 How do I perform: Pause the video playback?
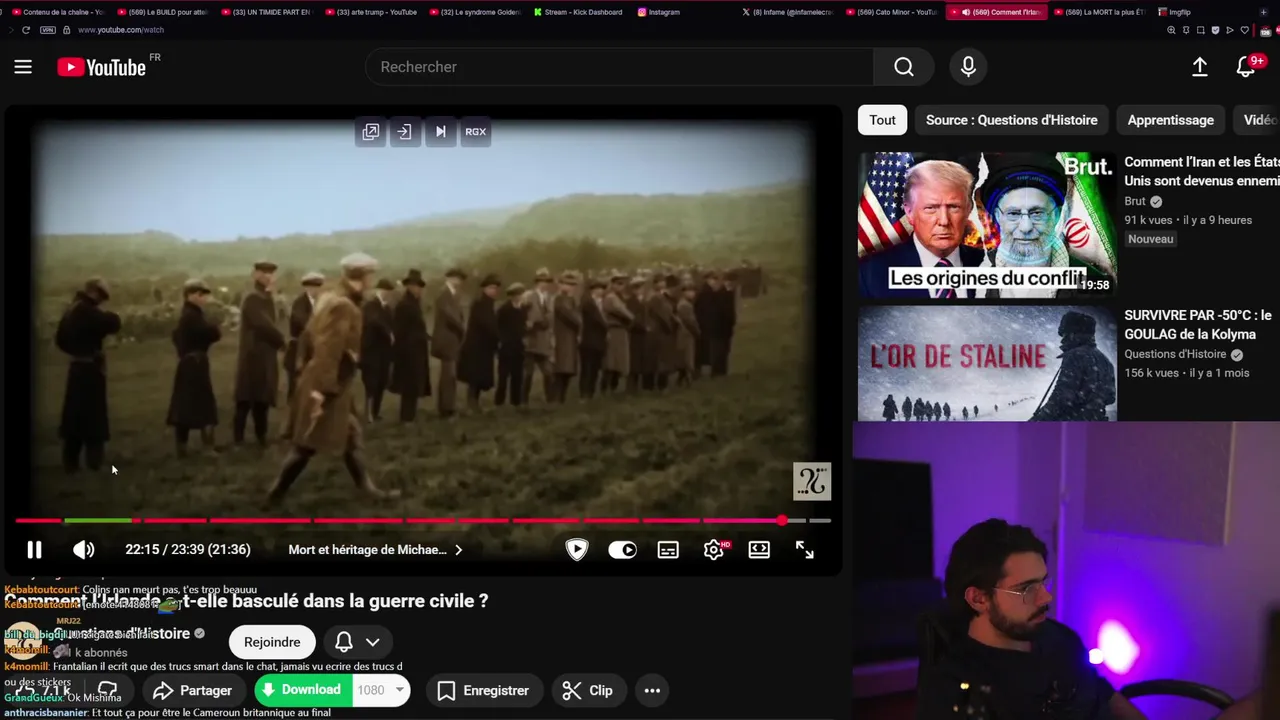point(34,550)
